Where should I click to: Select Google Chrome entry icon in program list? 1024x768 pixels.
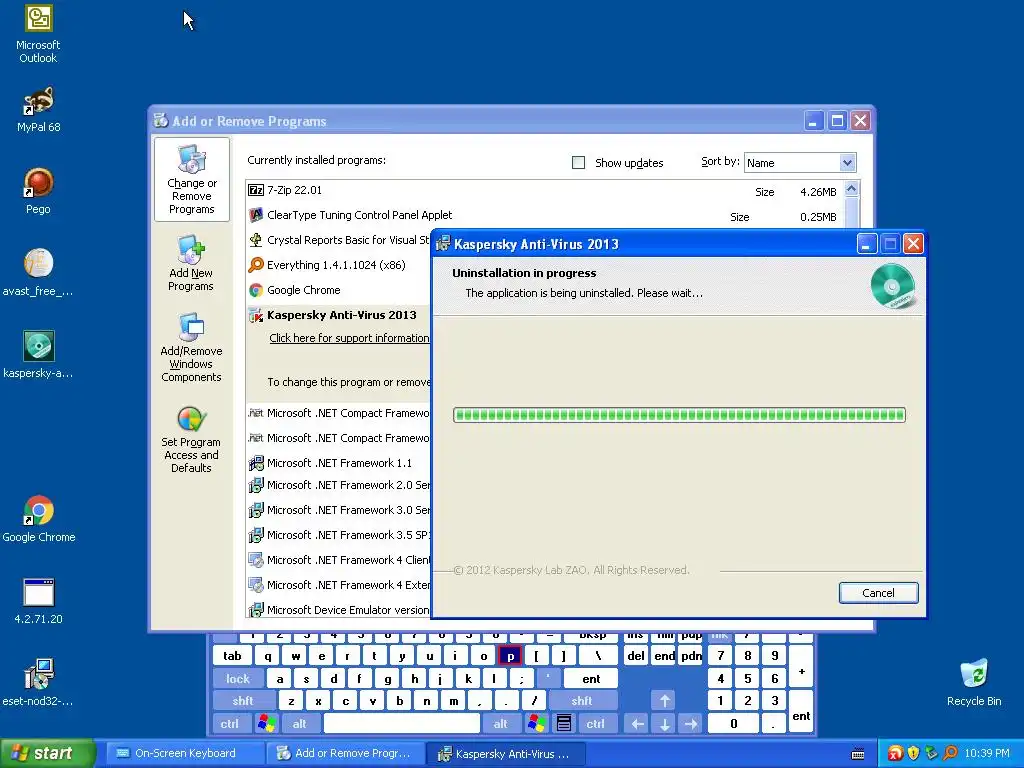tap(256, 290)
